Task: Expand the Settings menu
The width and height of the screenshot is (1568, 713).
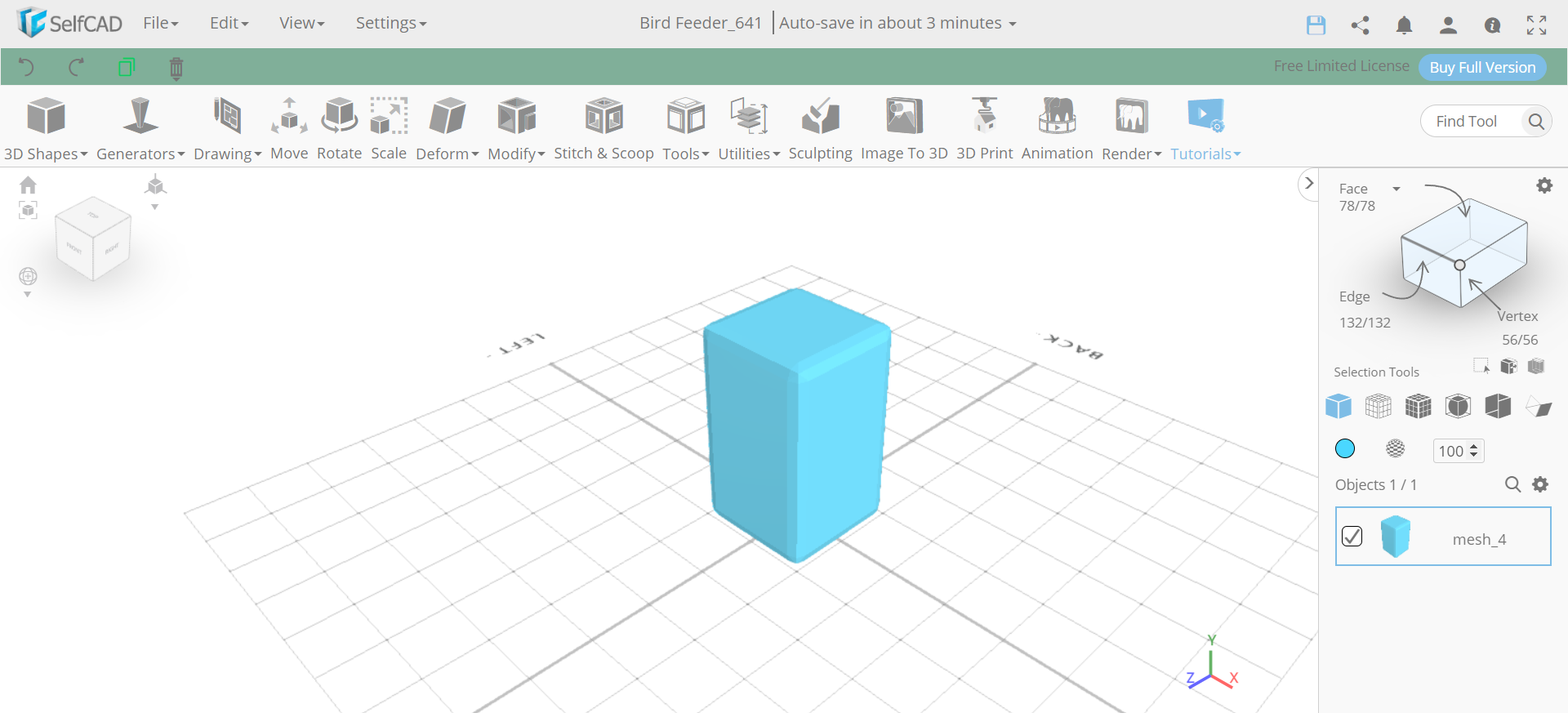Action: (390, 23)
